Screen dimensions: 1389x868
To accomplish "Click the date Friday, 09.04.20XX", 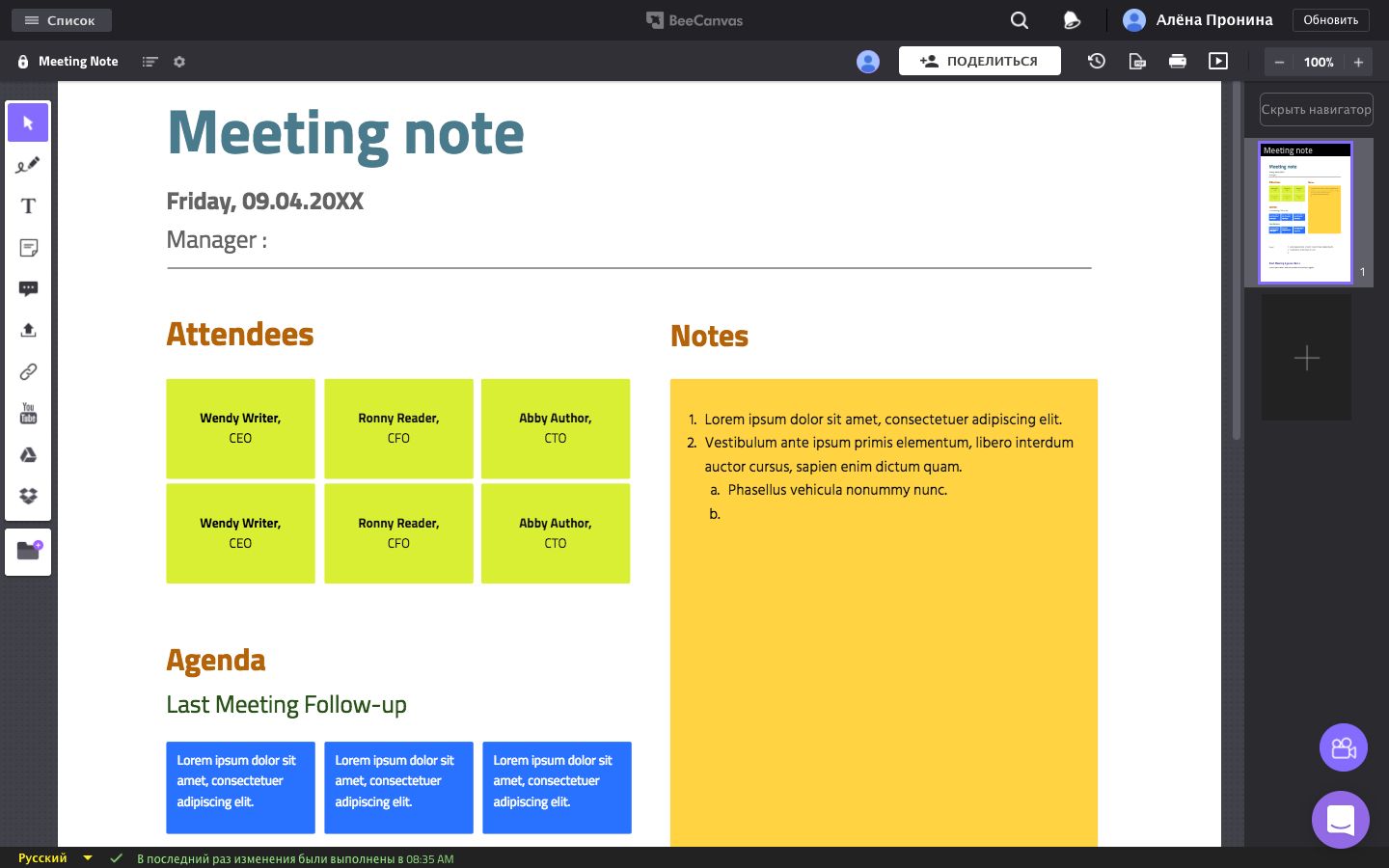I will click(265, 202).
